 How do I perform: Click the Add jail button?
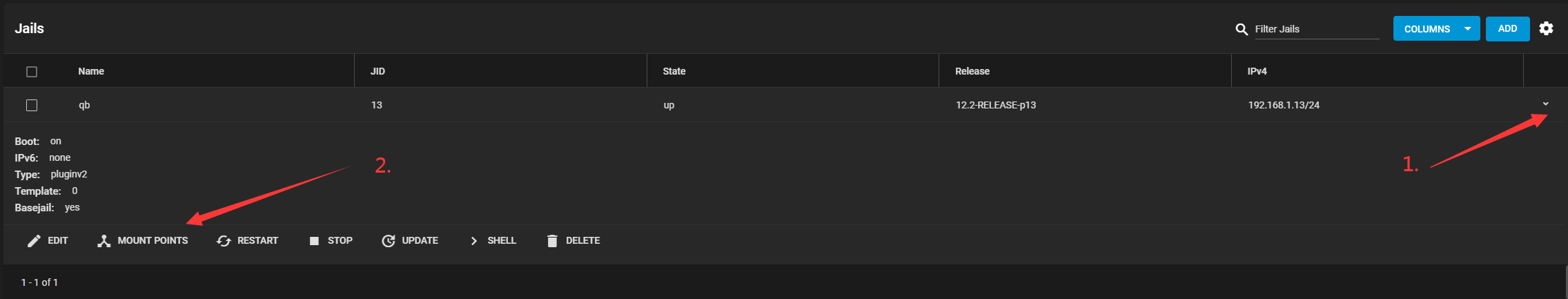coord(1507,28)
